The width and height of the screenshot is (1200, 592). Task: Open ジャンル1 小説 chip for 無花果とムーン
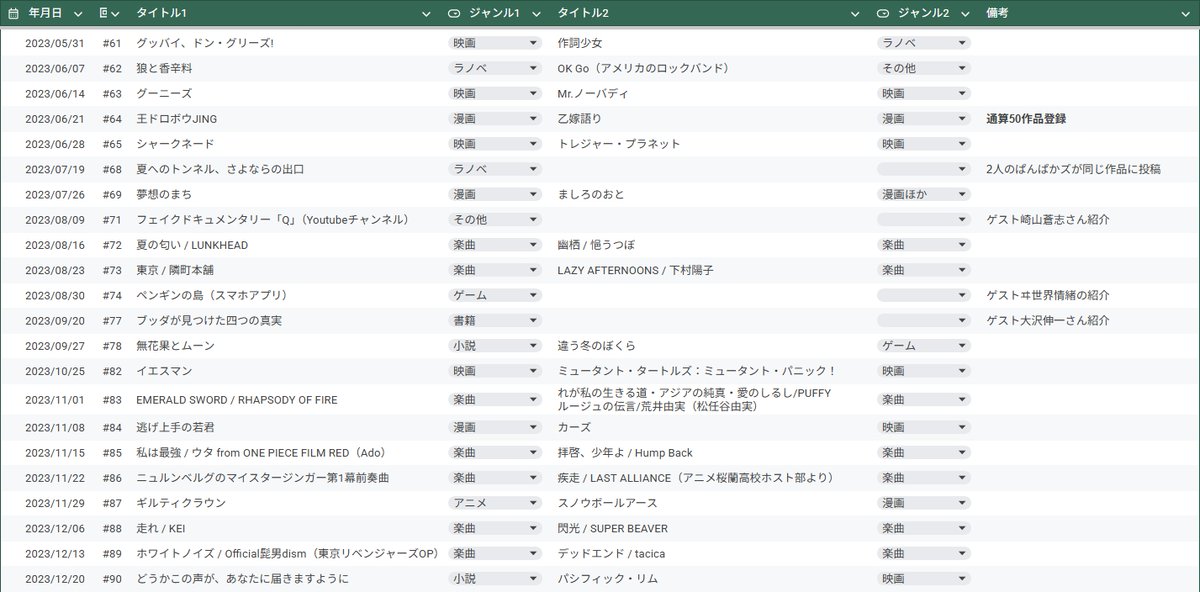point(494,345)
